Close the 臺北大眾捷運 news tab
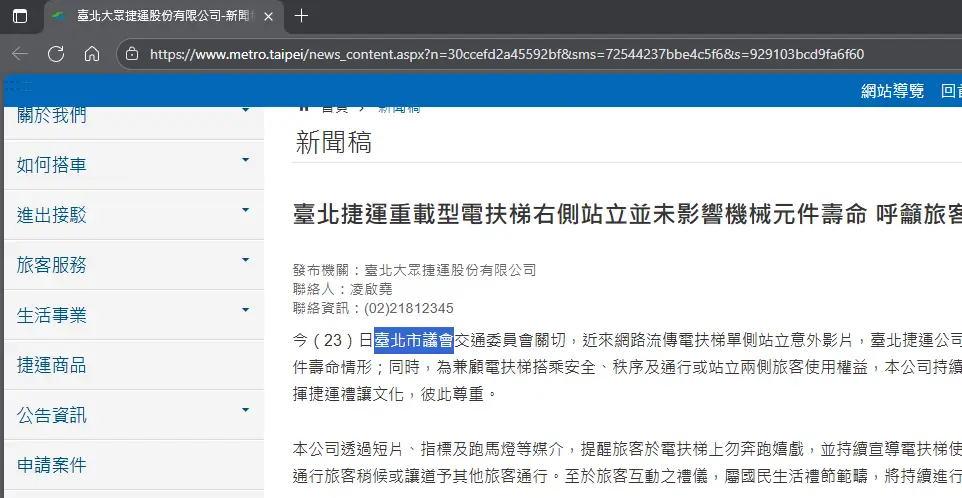The height and width of the screenshot is (498, 962). (268, 17)
